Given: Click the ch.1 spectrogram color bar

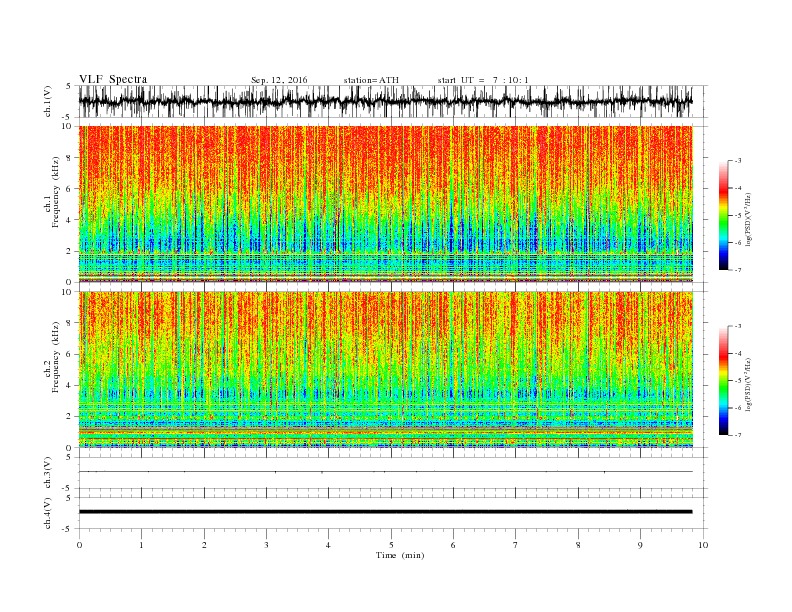Looking at the screenshot, I should [723, 215].
